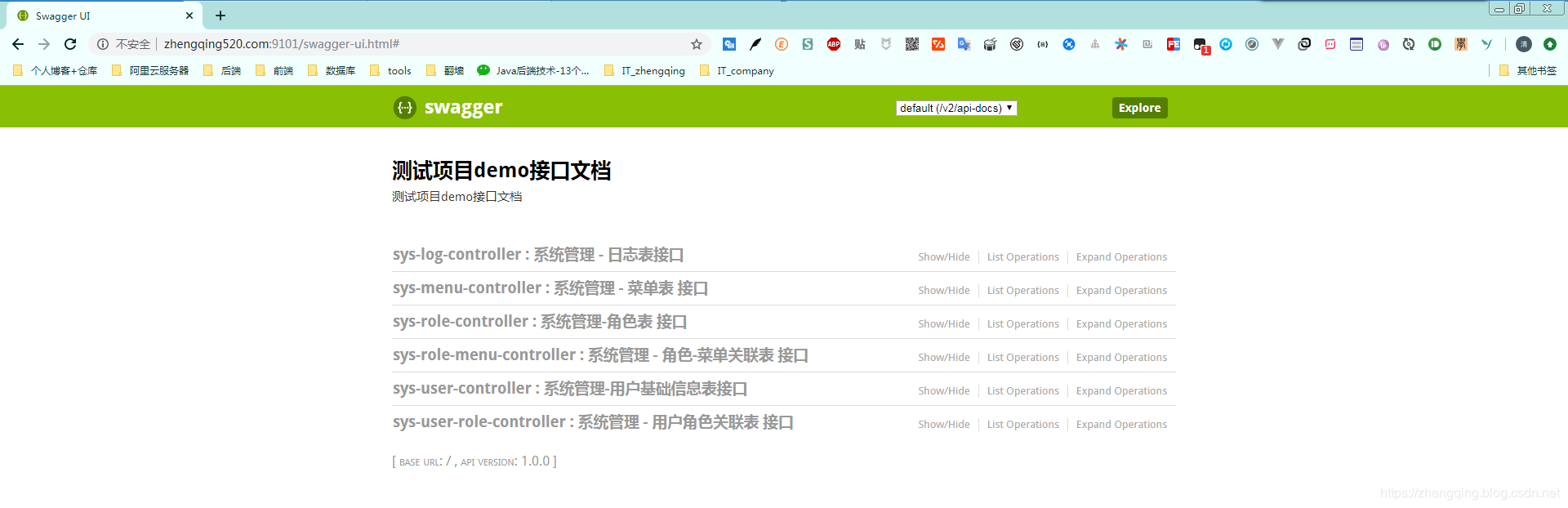The height and width of the screenshot is (508, 1568).
Task: Open the Google Translate extension
Action: pos(964,44)
